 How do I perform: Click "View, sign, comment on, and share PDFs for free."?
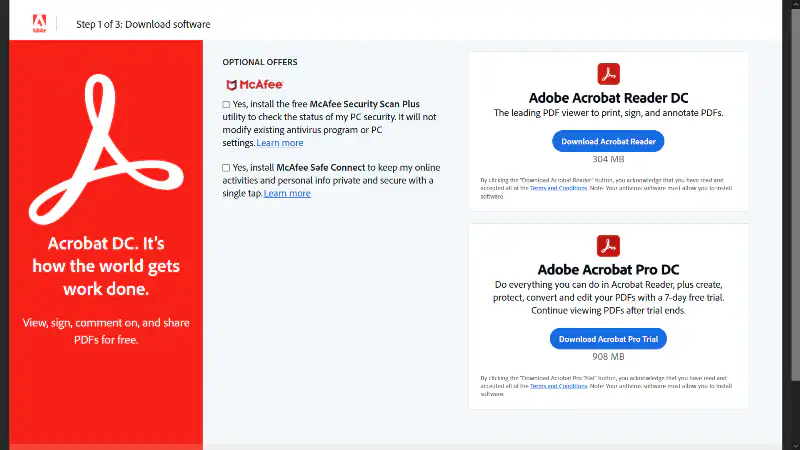tap(106, 331)
